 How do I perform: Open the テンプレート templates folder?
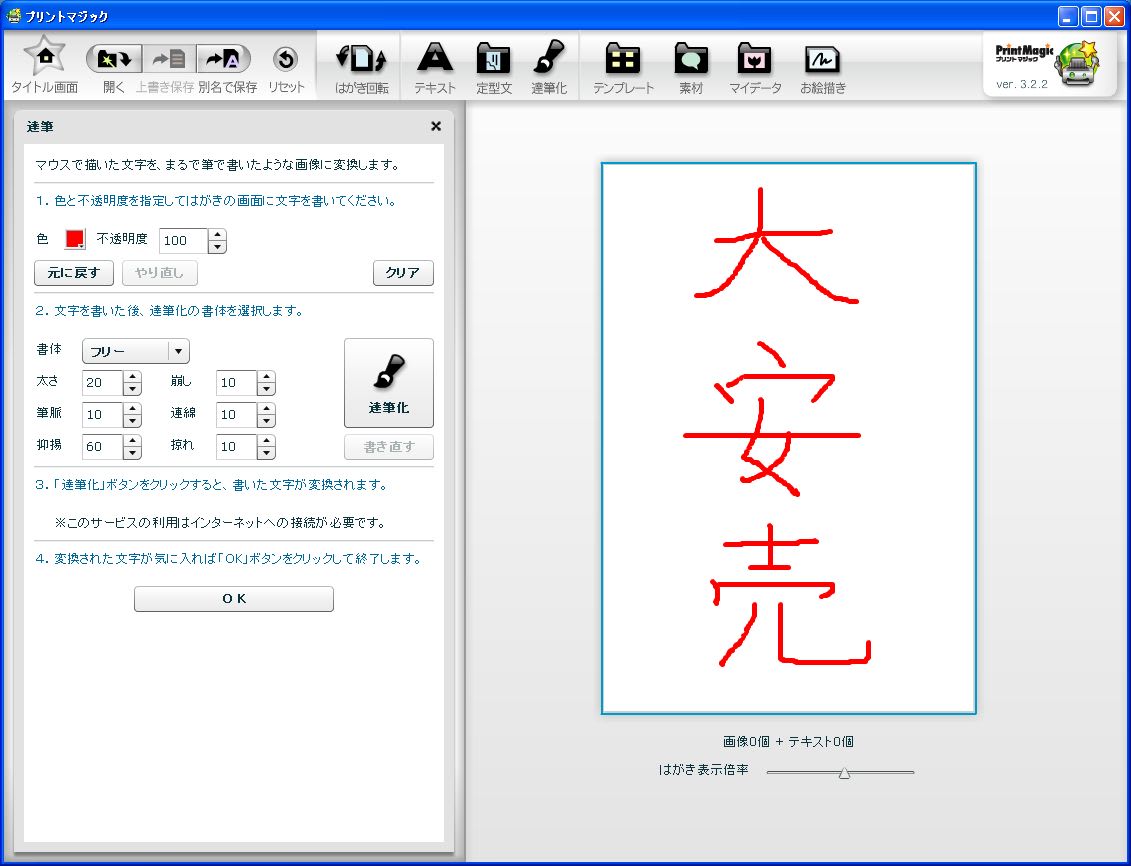coord(623,60)
